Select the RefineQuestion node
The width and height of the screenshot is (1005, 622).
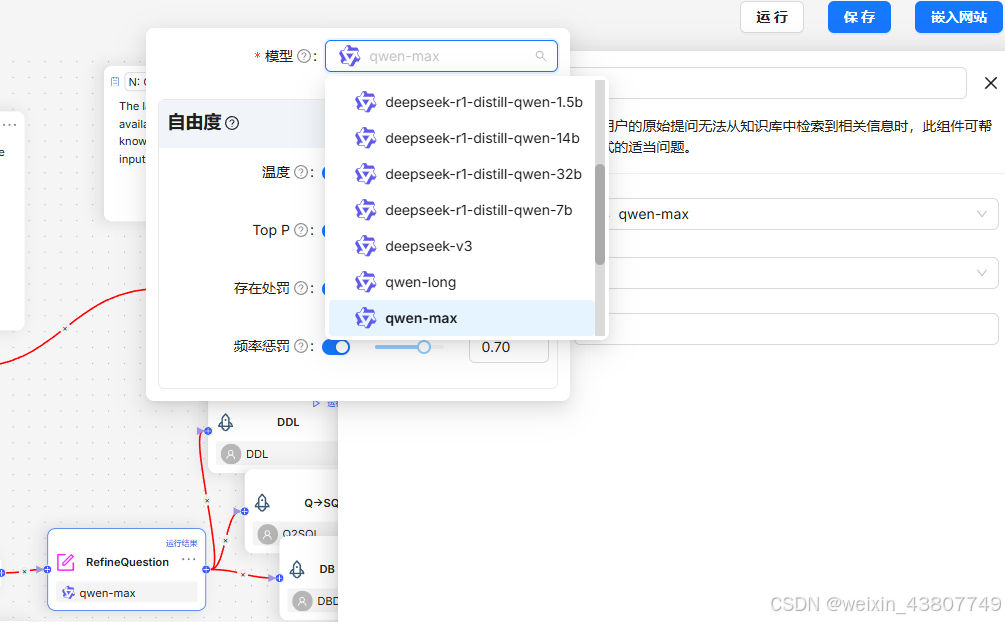pos(126,569)
